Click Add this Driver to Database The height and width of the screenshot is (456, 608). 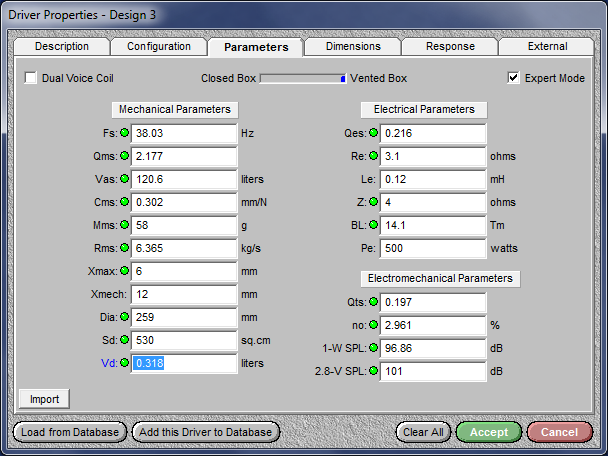[206, 432]
